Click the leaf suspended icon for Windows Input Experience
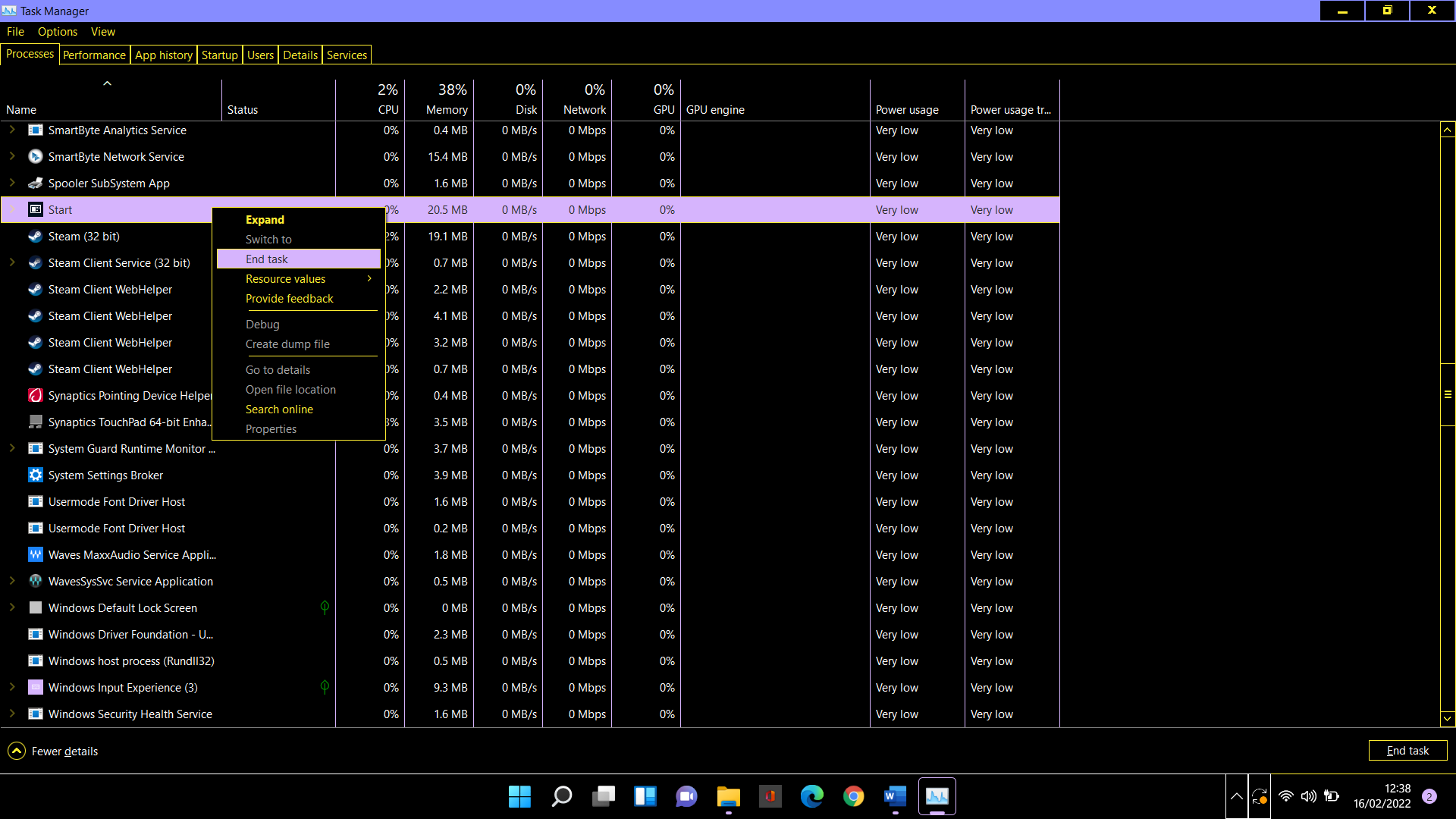The height and width of the screenshot is (819, 1456). click(325, 687)
